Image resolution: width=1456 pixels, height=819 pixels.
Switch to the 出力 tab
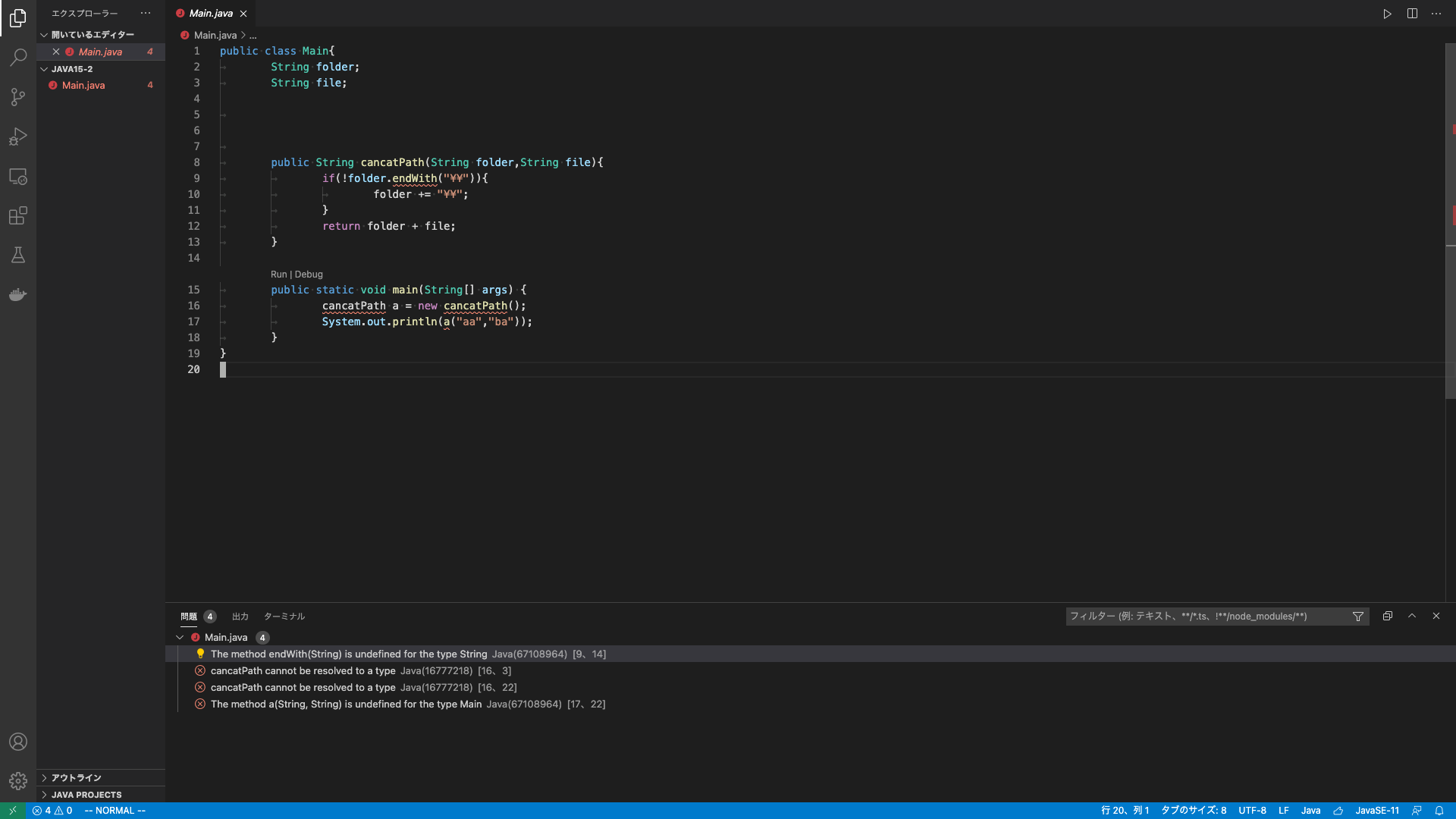point(240,617)
